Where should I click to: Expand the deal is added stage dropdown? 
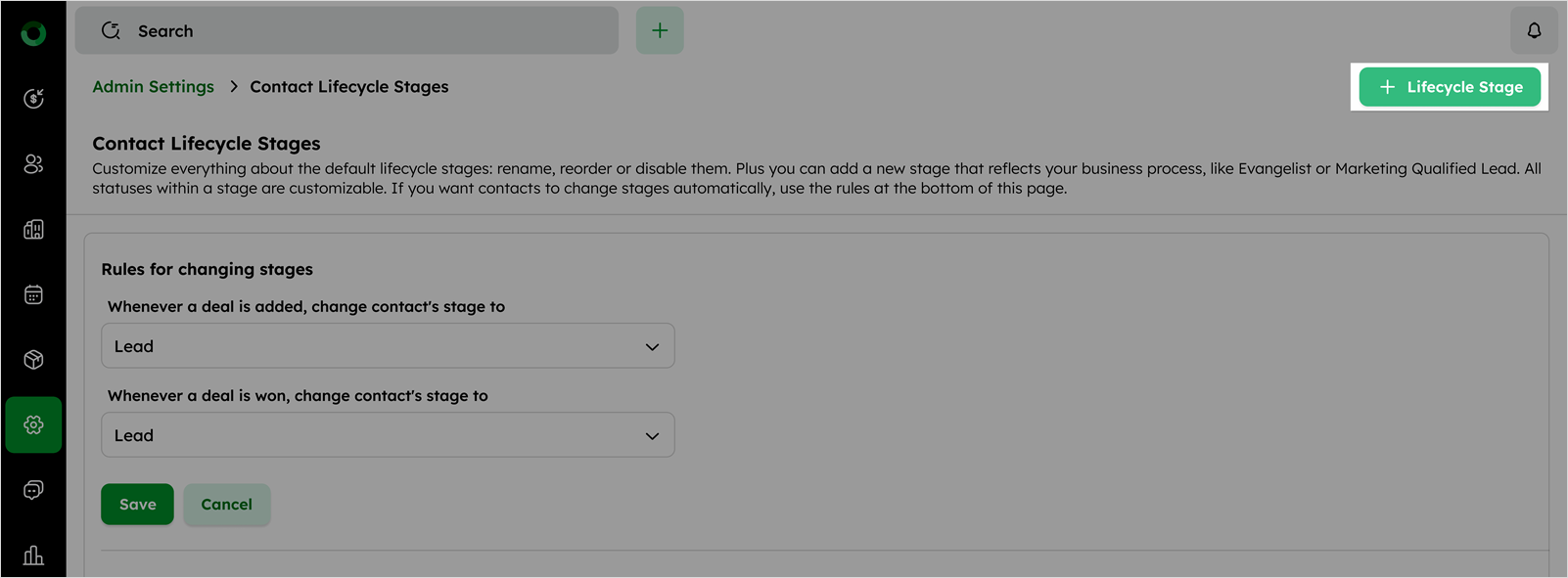[388, 346]
